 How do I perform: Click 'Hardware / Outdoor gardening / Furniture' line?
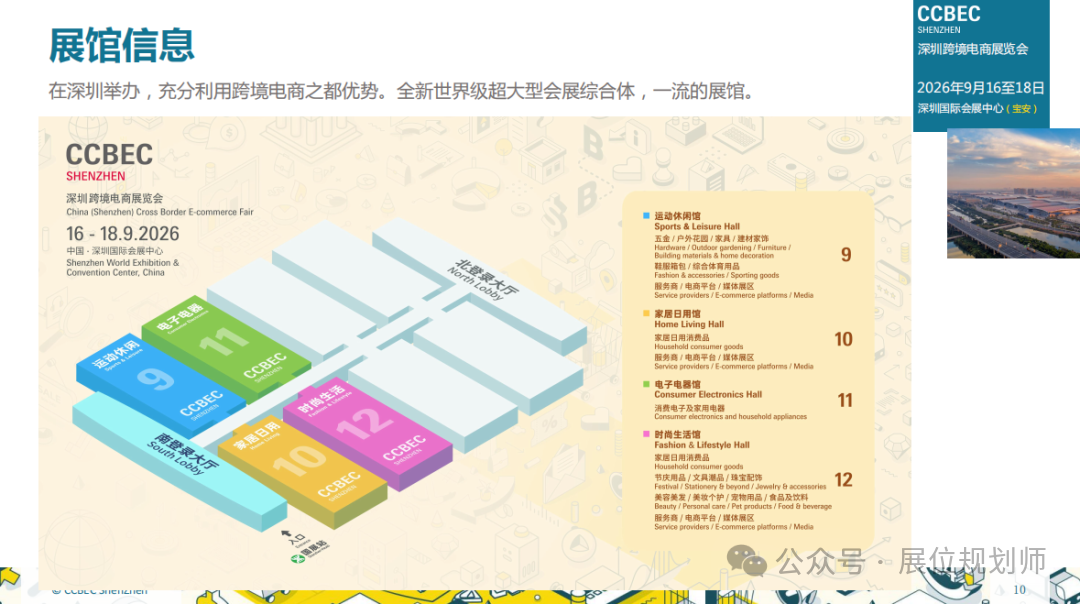pos(723,251)
